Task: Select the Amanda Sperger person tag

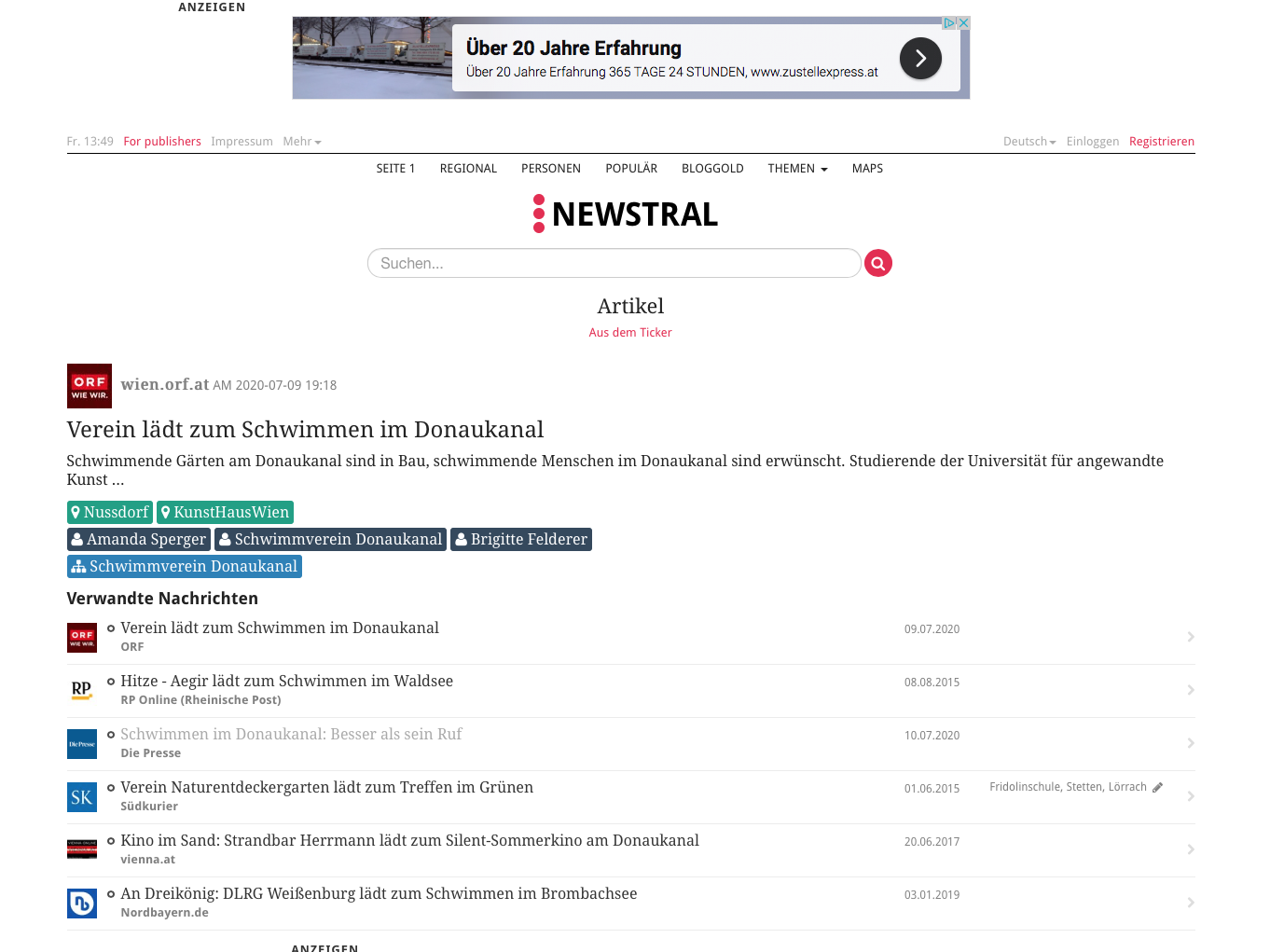Action: (139, 539)
